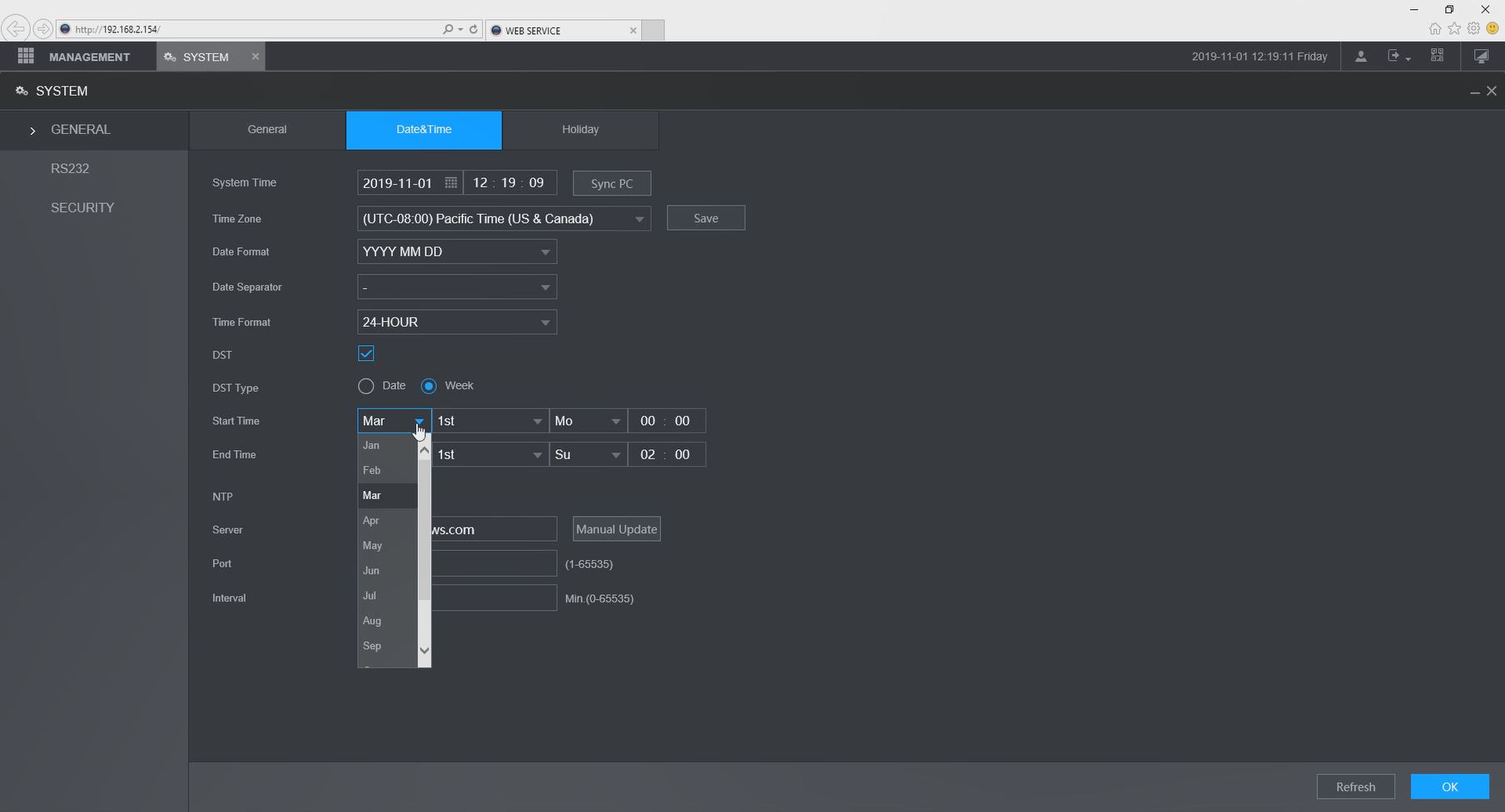Open the RS232 section in sidebar

70,169
